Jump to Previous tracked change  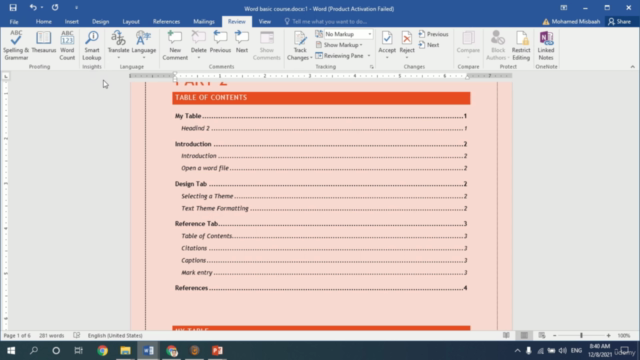point(433,34)
